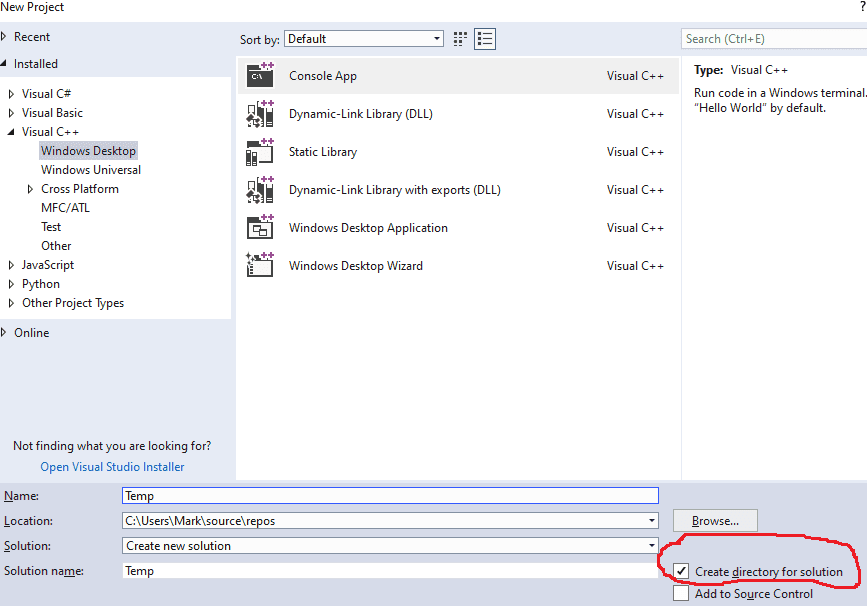Click Other Project Types label
Screen dimensions: 867x606
coord(73,303)
